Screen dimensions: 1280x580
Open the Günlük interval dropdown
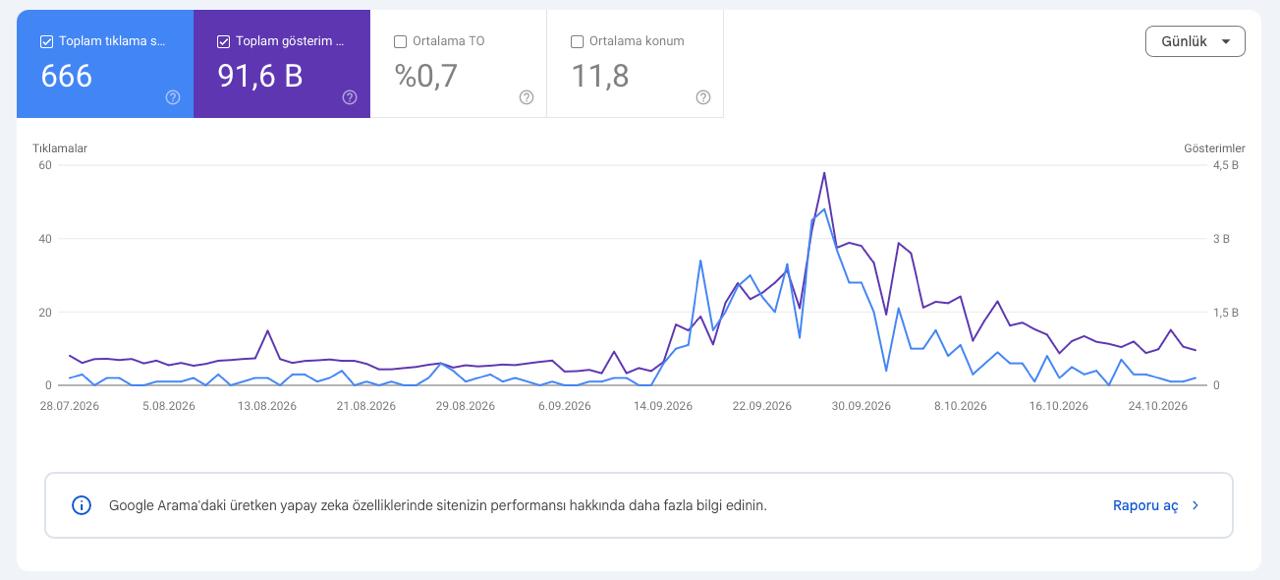click(1195, 42)
